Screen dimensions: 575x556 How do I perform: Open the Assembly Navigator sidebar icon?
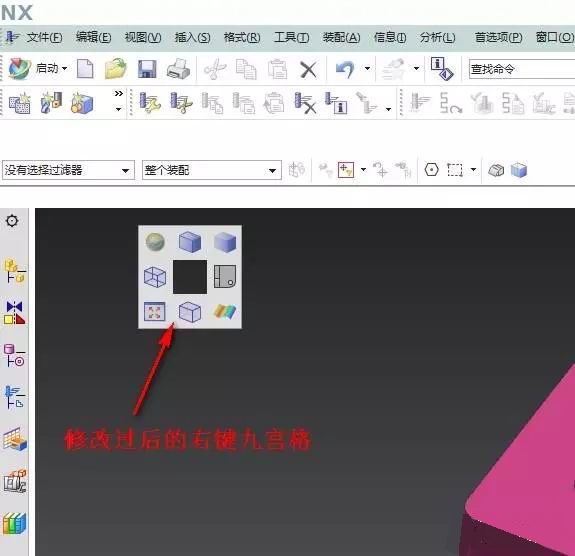pyautogui.click(x=15, y=272)
